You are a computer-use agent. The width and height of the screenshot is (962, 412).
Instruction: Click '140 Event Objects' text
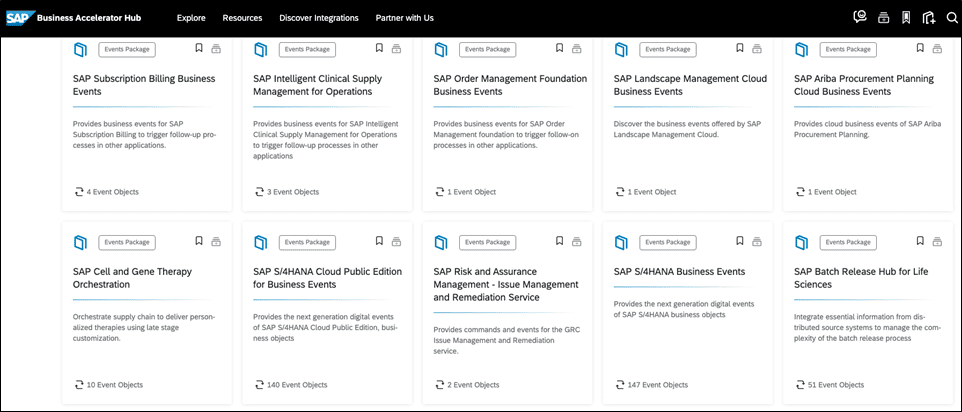tap(297, 385)
